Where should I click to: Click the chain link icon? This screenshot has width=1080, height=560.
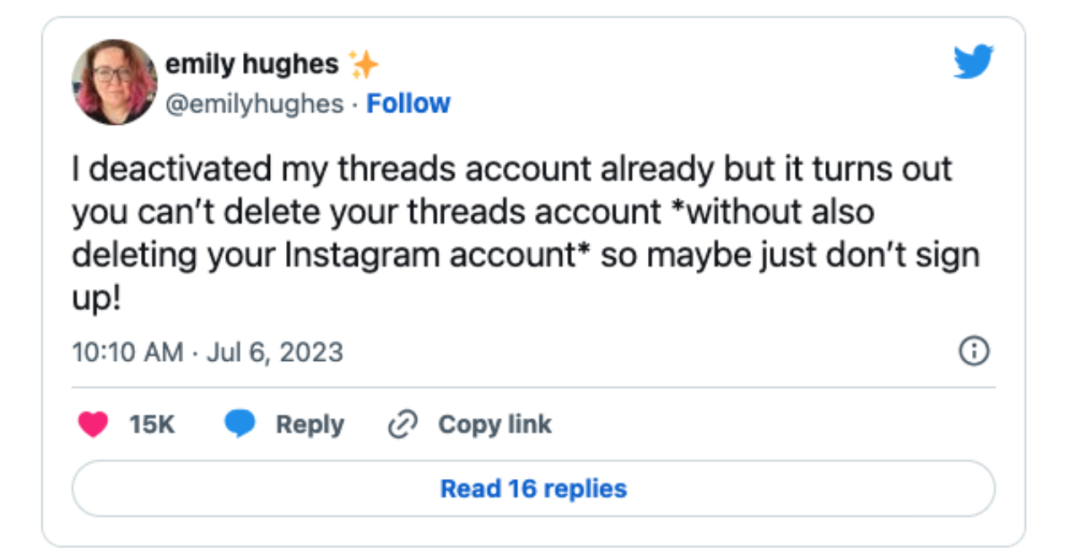coord(402,424)
